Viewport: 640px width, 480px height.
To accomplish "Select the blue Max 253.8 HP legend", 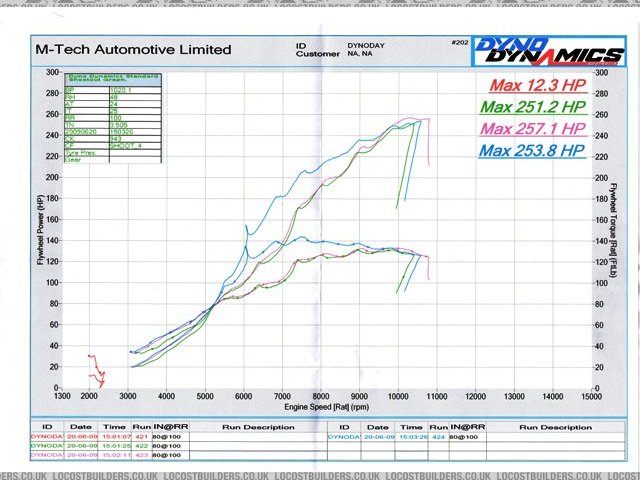I will 532,151.
